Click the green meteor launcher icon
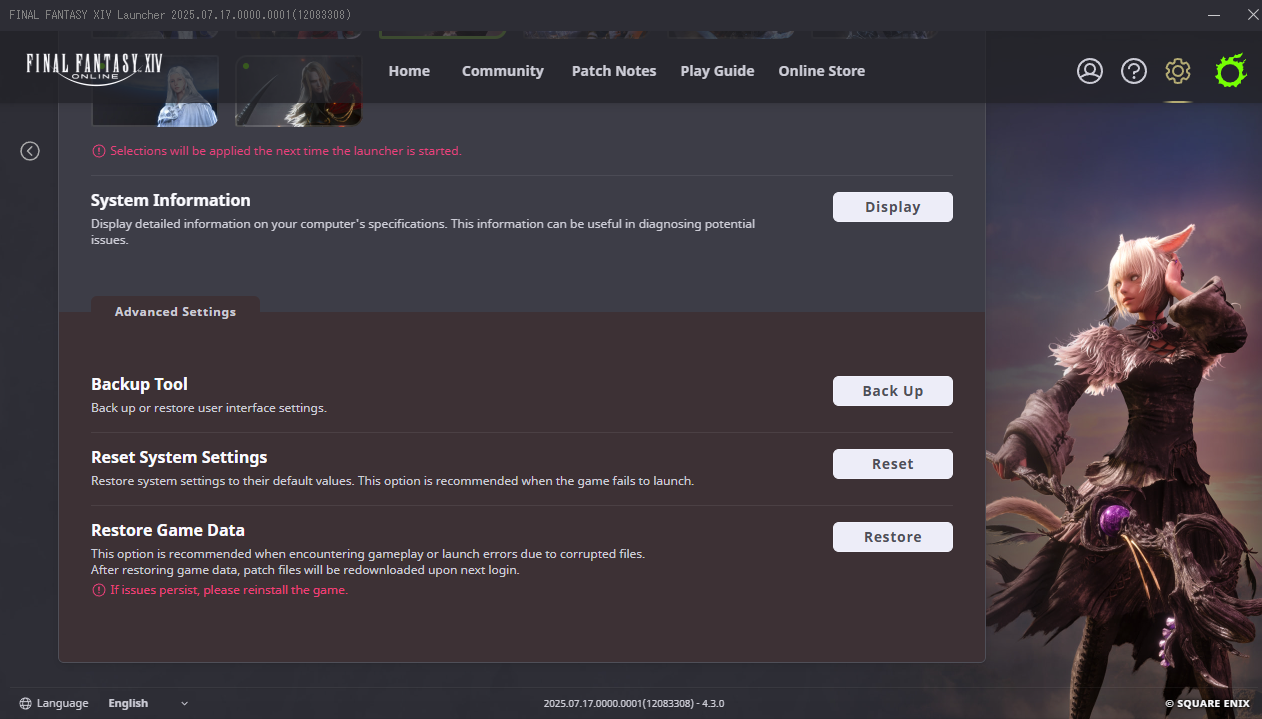The height and width of the screenshot is (719, 1262). pyautogui.click(x=1230, y=71)
